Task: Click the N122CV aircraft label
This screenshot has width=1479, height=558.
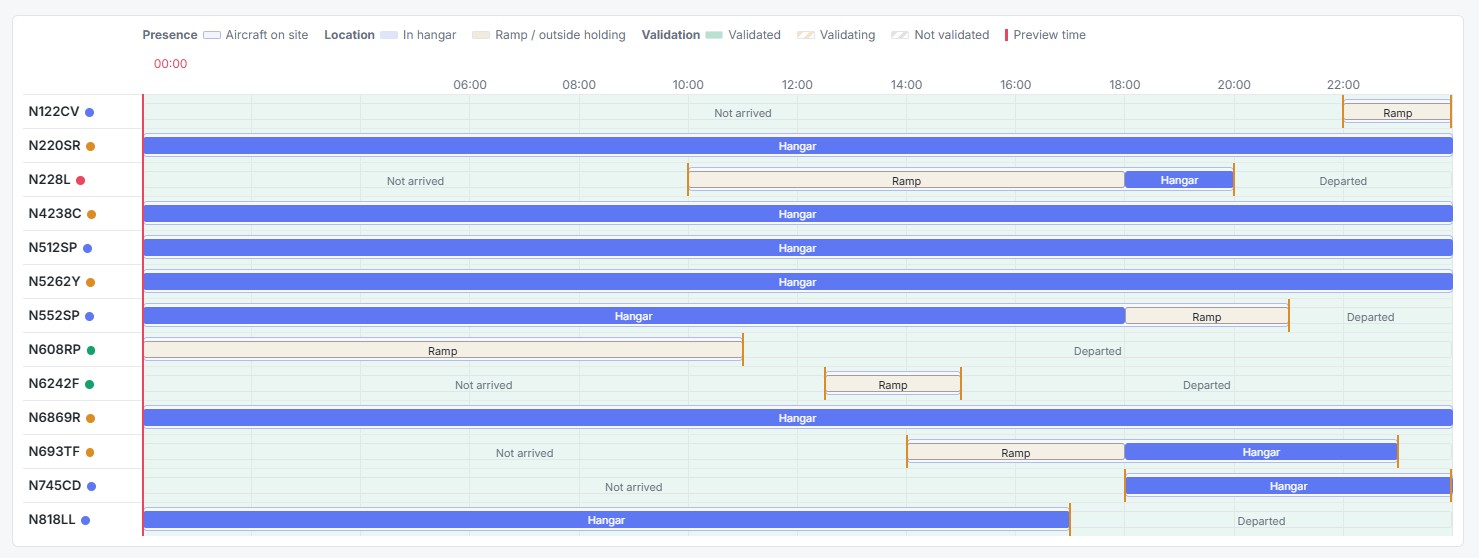Action: (54, 112)
